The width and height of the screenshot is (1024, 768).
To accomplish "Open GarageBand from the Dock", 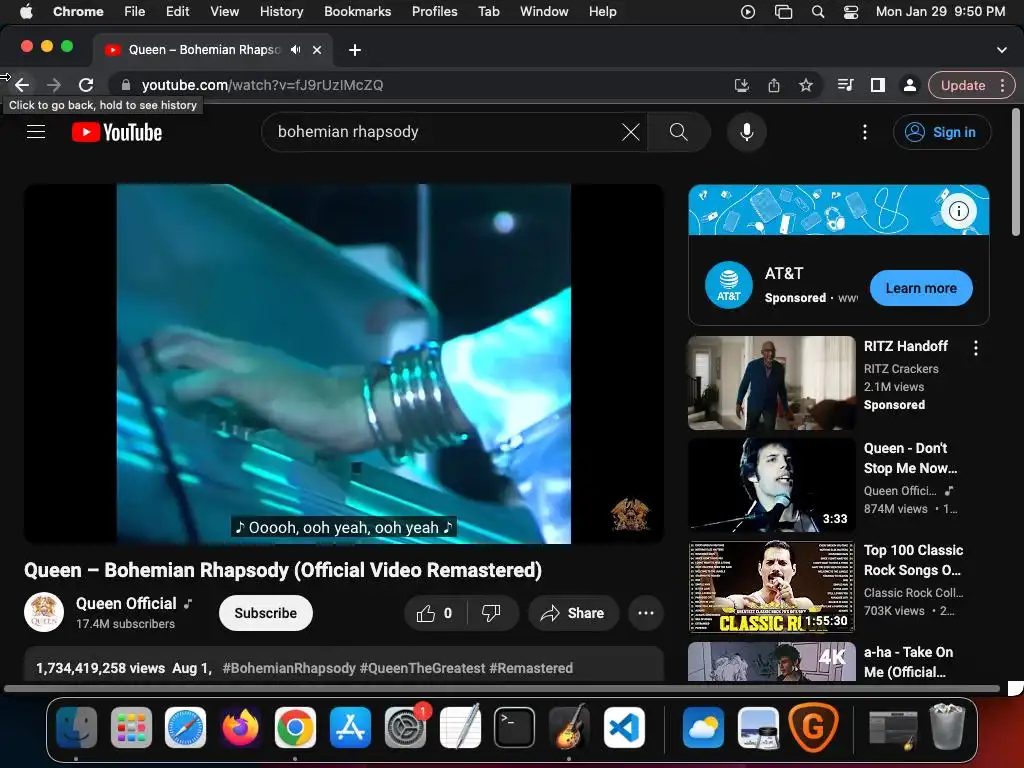I will click(x=569, y=727).
